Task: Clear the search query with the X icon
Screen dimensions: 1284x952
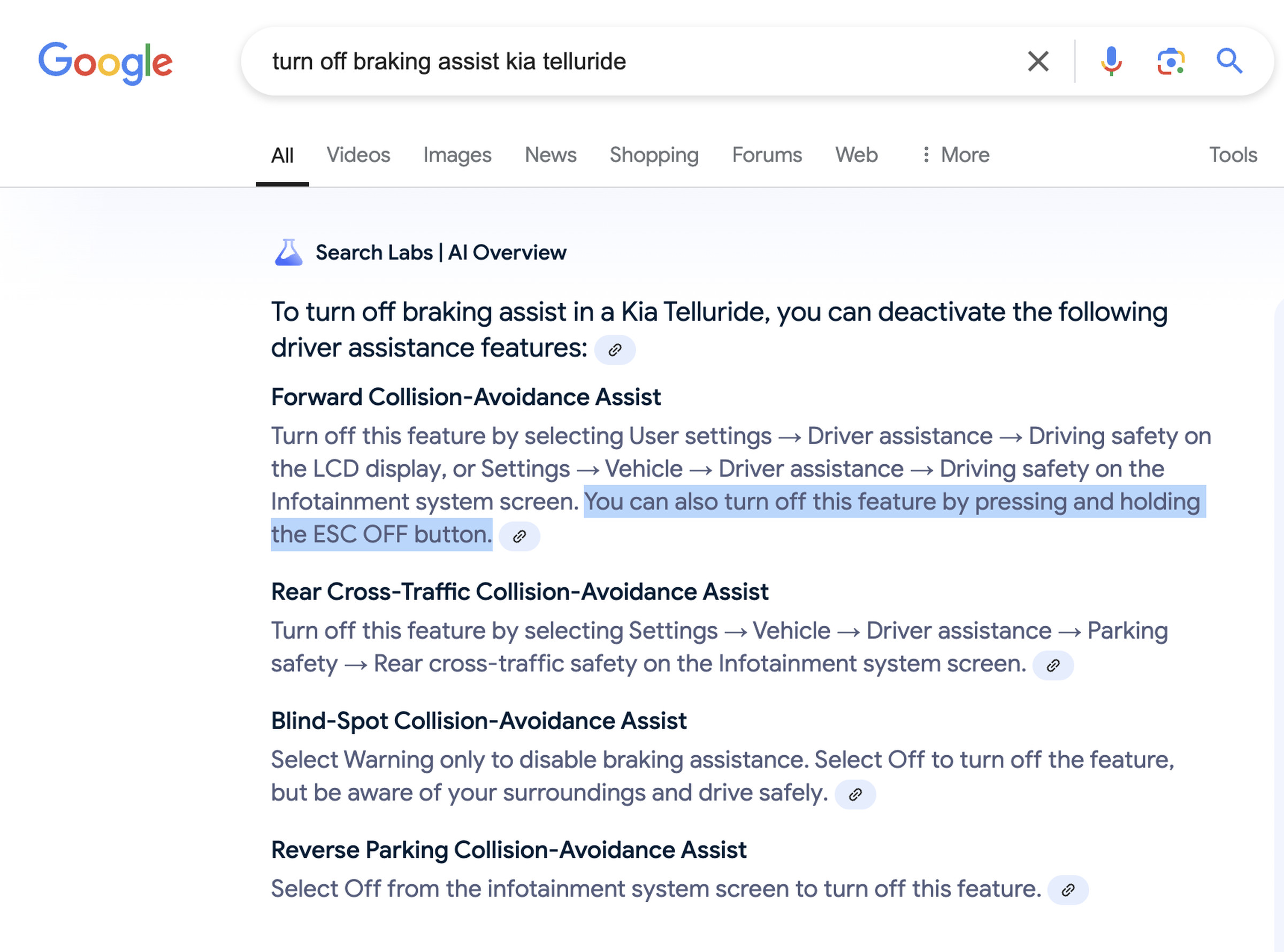Action: point(1038,61)
